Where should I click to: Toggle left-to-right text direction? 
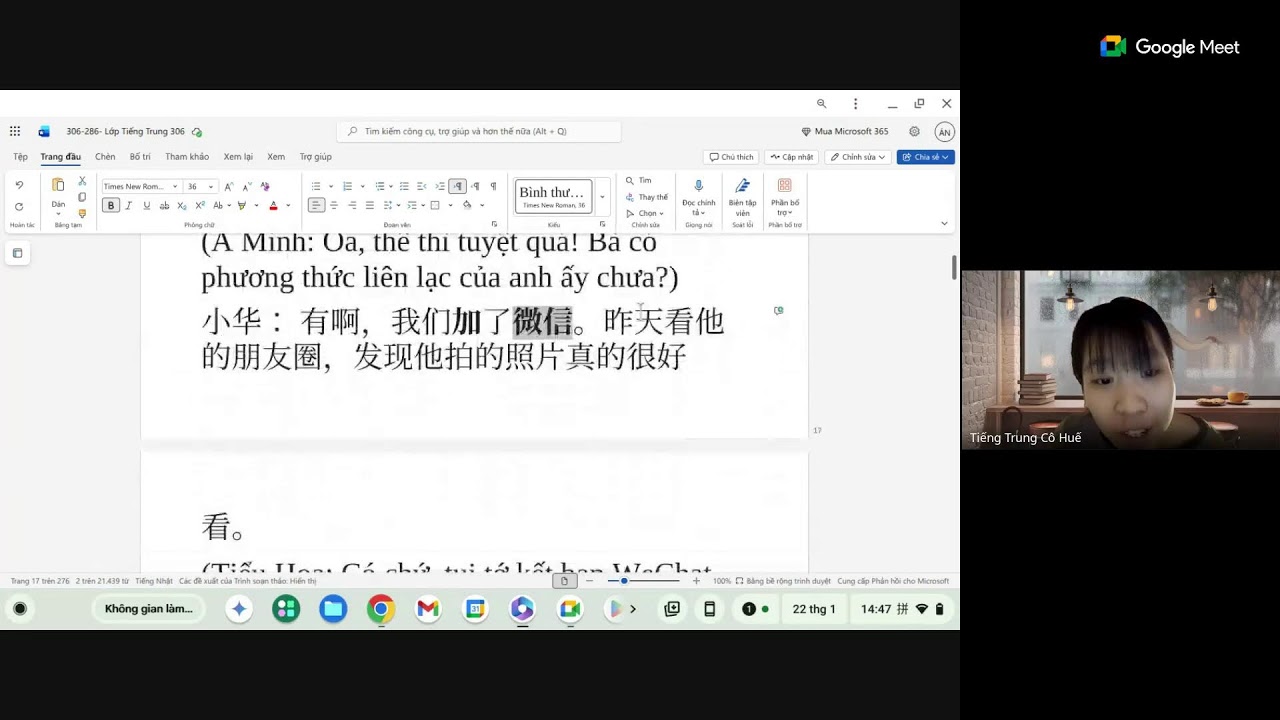[457, 186]
